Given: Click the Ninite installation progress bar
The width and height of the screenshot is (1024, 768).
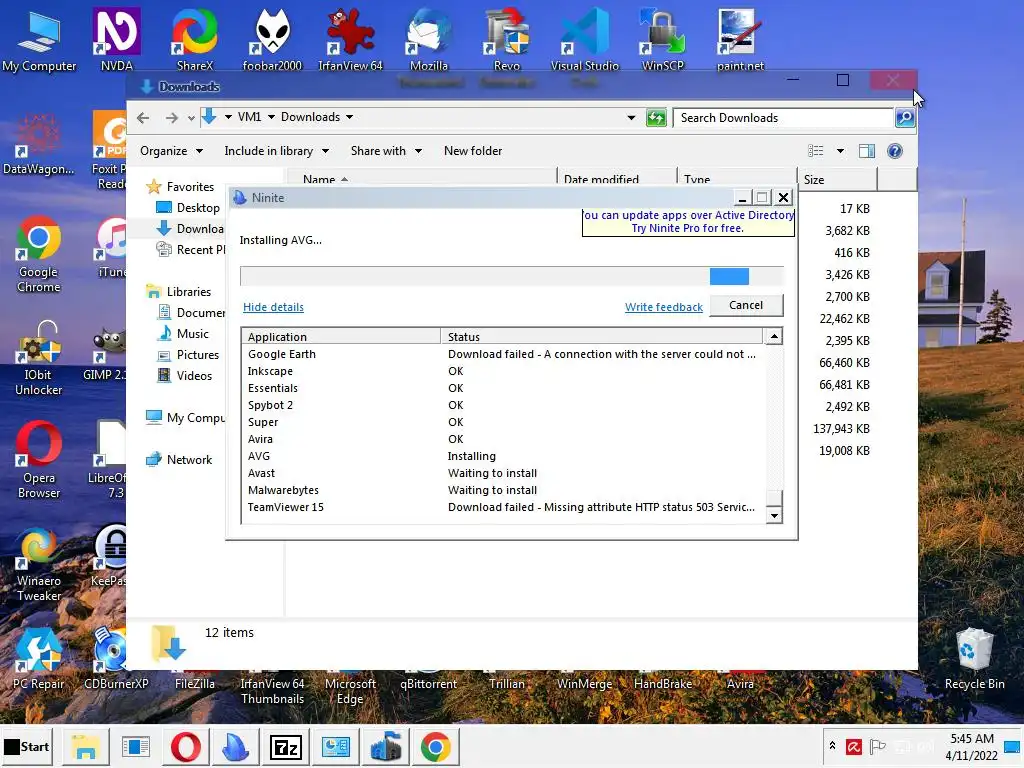Looking at the screenshot, I should click(x=511, y=276).
